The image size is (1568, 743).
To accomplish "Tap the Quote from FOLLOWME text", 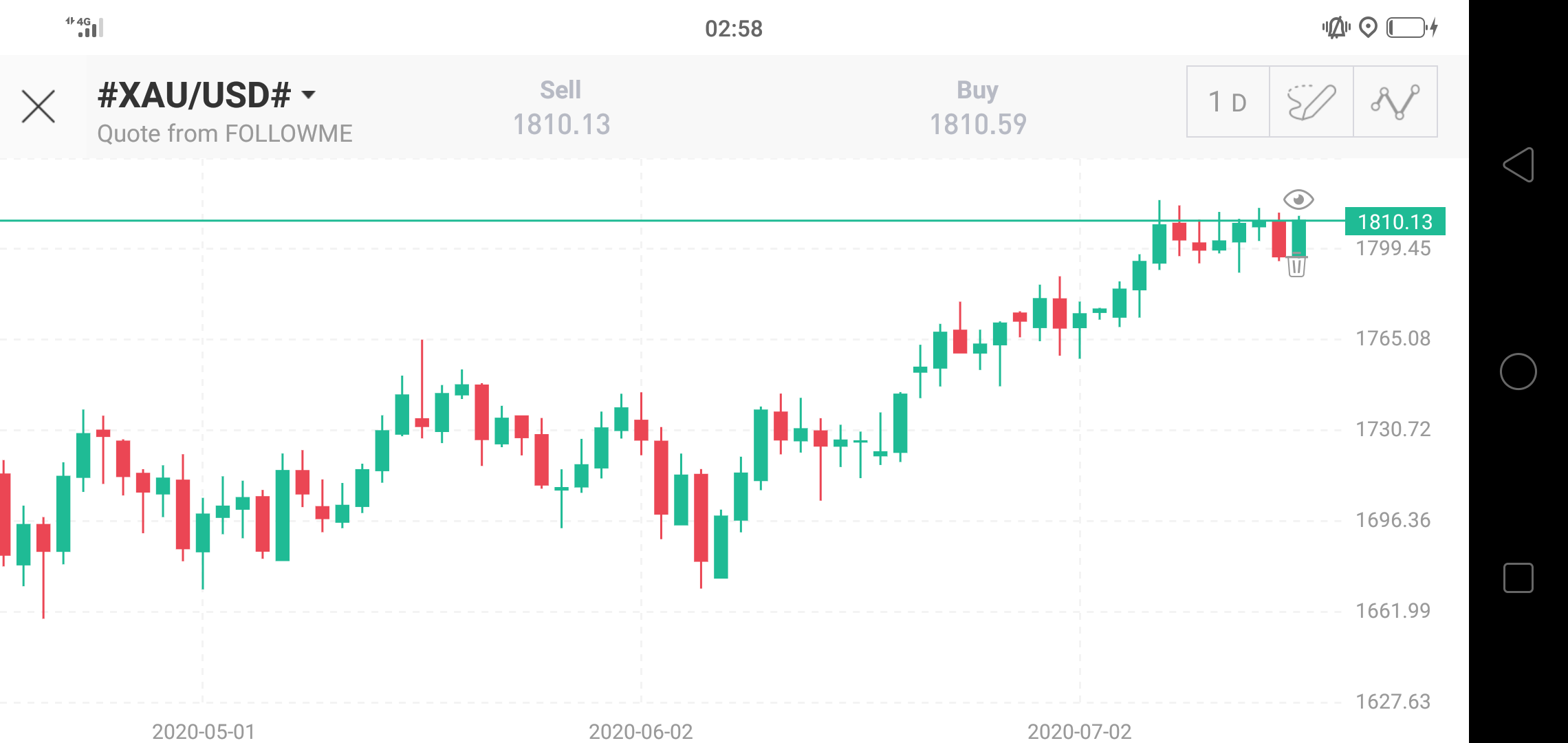I will (225, 133).
